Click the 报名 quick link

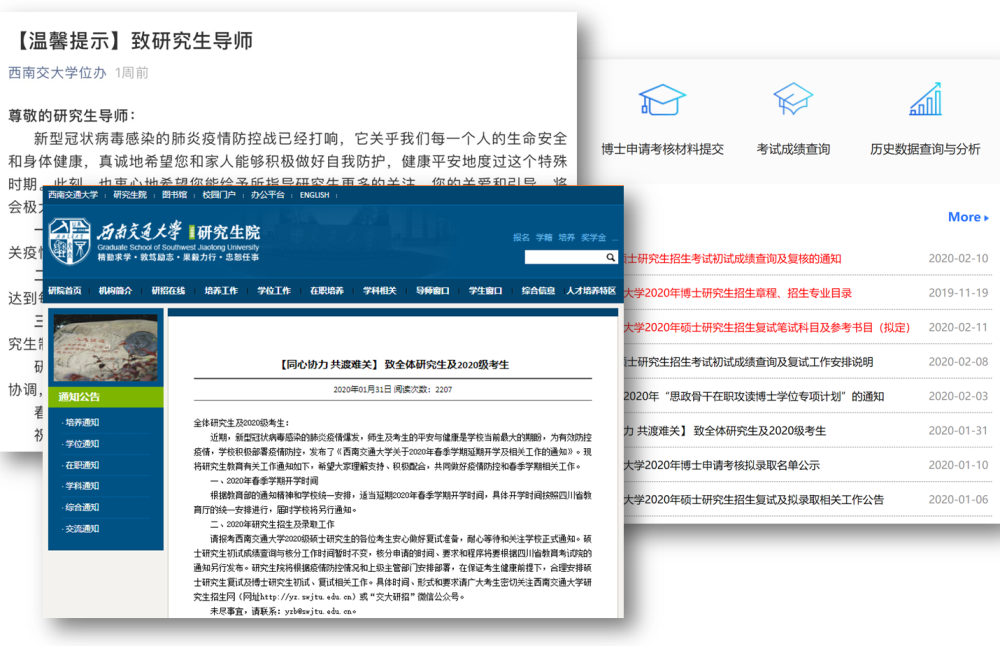tap(522, 238)
